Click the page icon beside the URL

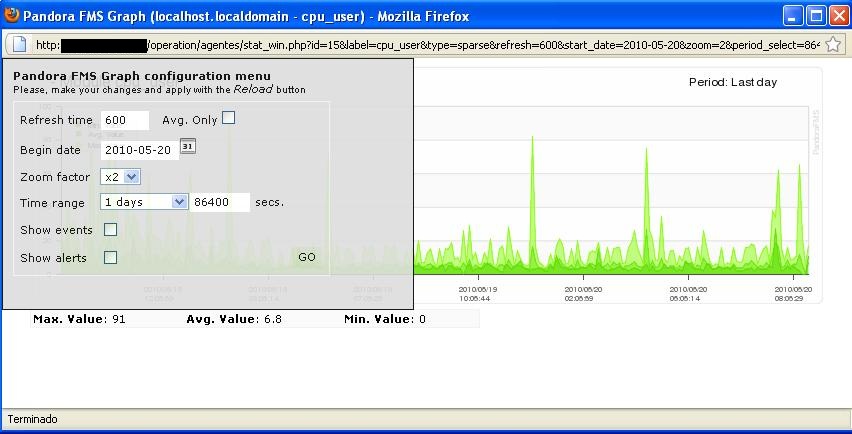[19, 45]
